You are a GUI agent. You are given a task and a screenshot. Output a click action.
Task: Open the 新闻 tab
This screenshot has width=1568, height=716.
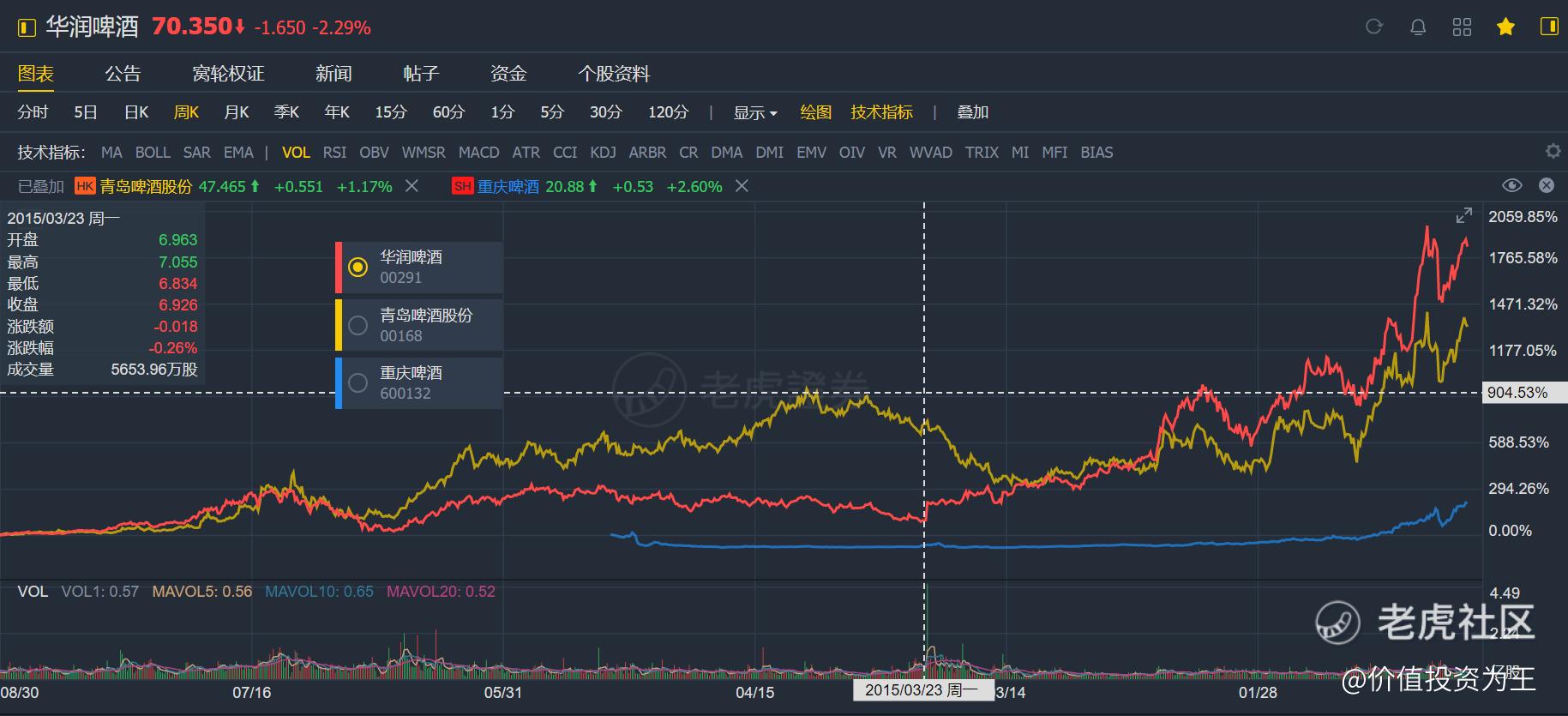pos(333,74)
